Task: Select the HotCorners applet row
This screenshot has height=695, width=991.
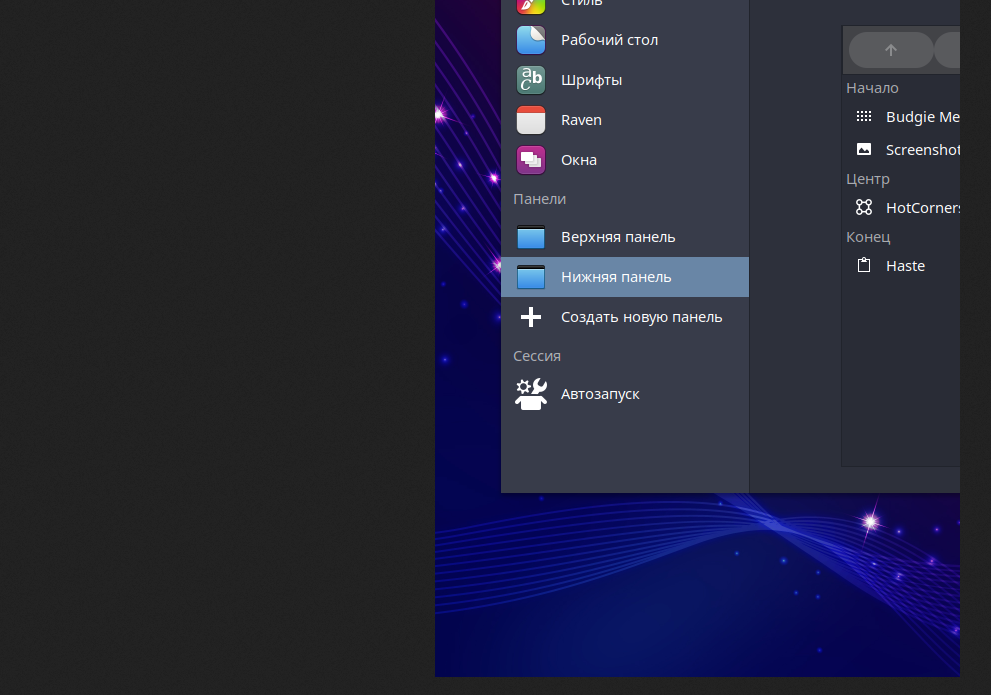Action: (901, 208)
